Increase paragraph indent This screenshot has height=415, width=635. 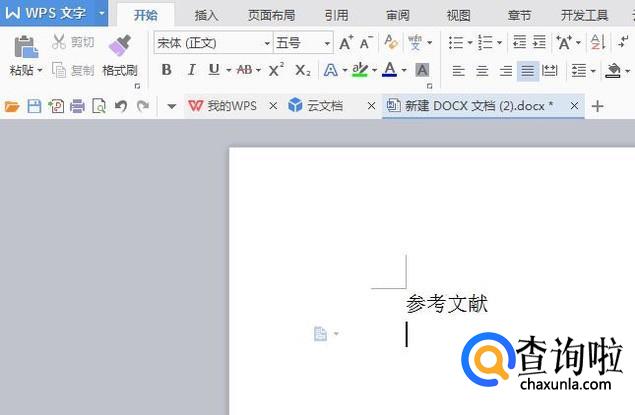click(x=539, y=42)
